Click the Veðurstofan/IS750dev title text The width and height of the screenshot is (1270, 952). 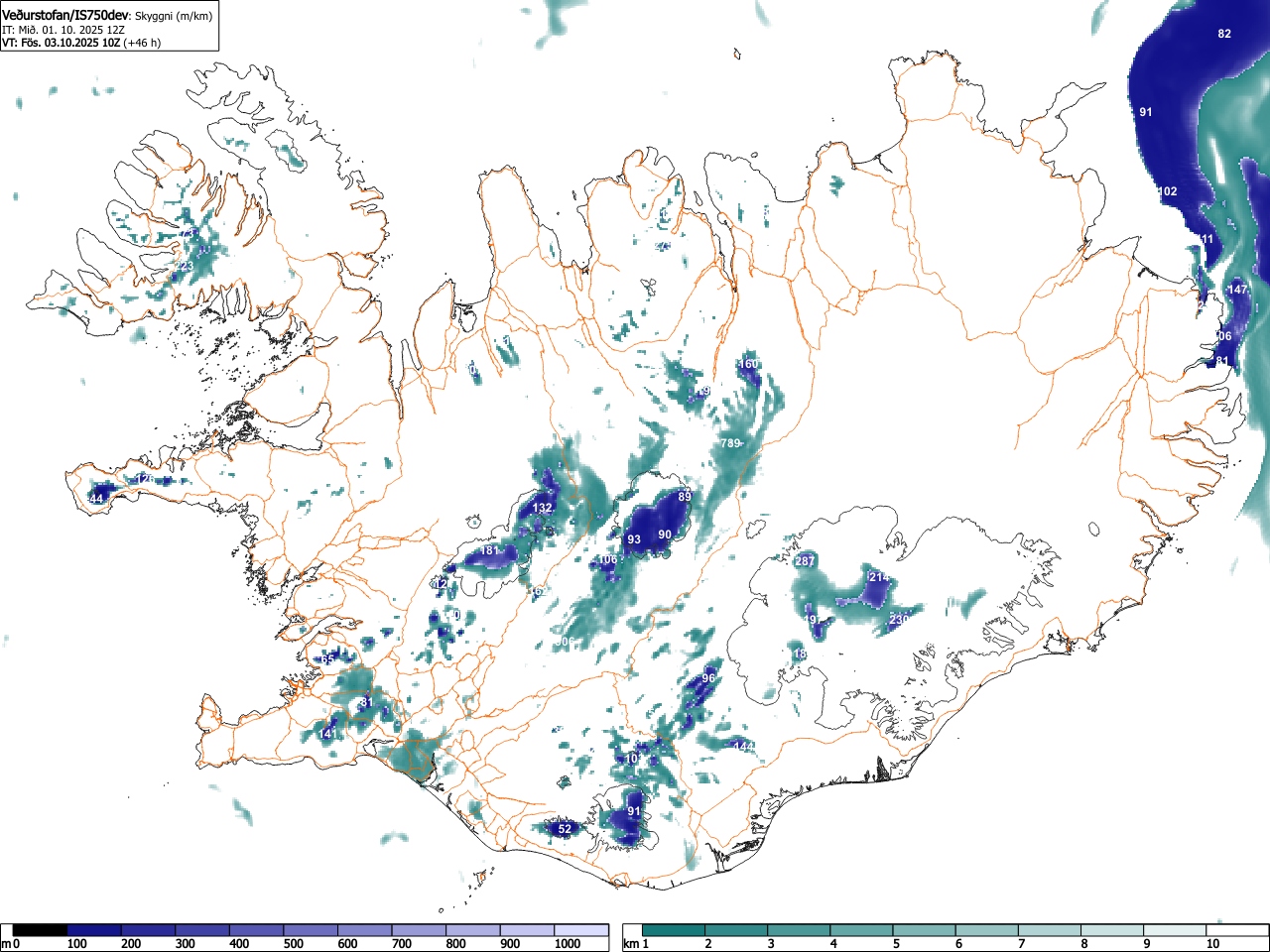pyautogui.click(x=65, y=15)
